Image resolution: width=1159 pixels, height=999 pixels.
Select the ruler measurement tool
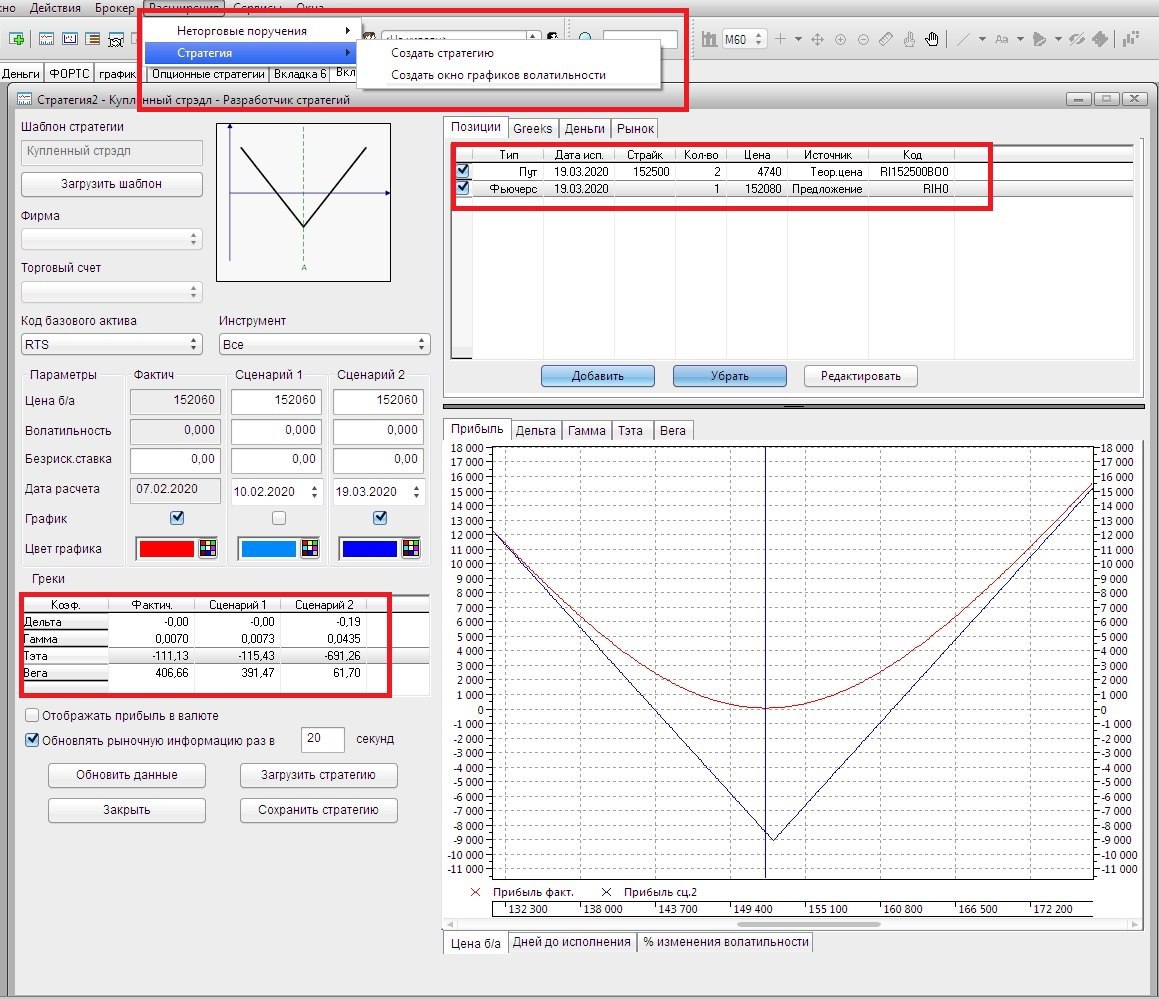pos(886,40)
